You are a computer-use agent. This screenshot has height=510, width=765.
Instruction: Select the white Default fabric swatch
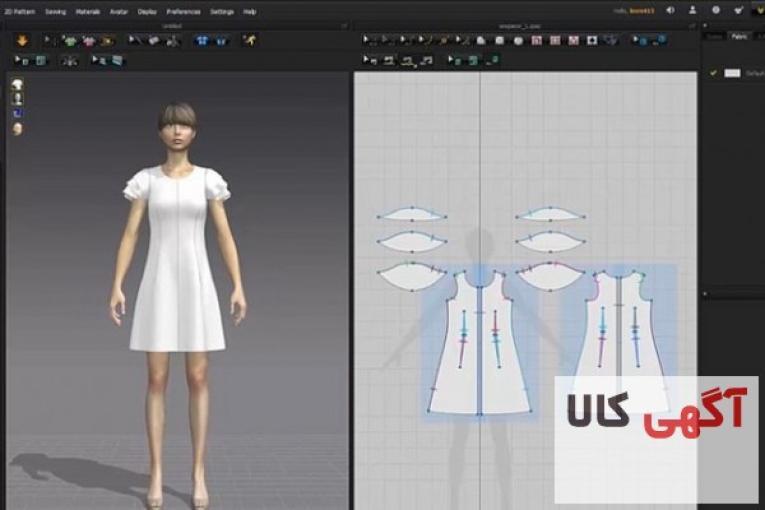click(x=732, y=73)
